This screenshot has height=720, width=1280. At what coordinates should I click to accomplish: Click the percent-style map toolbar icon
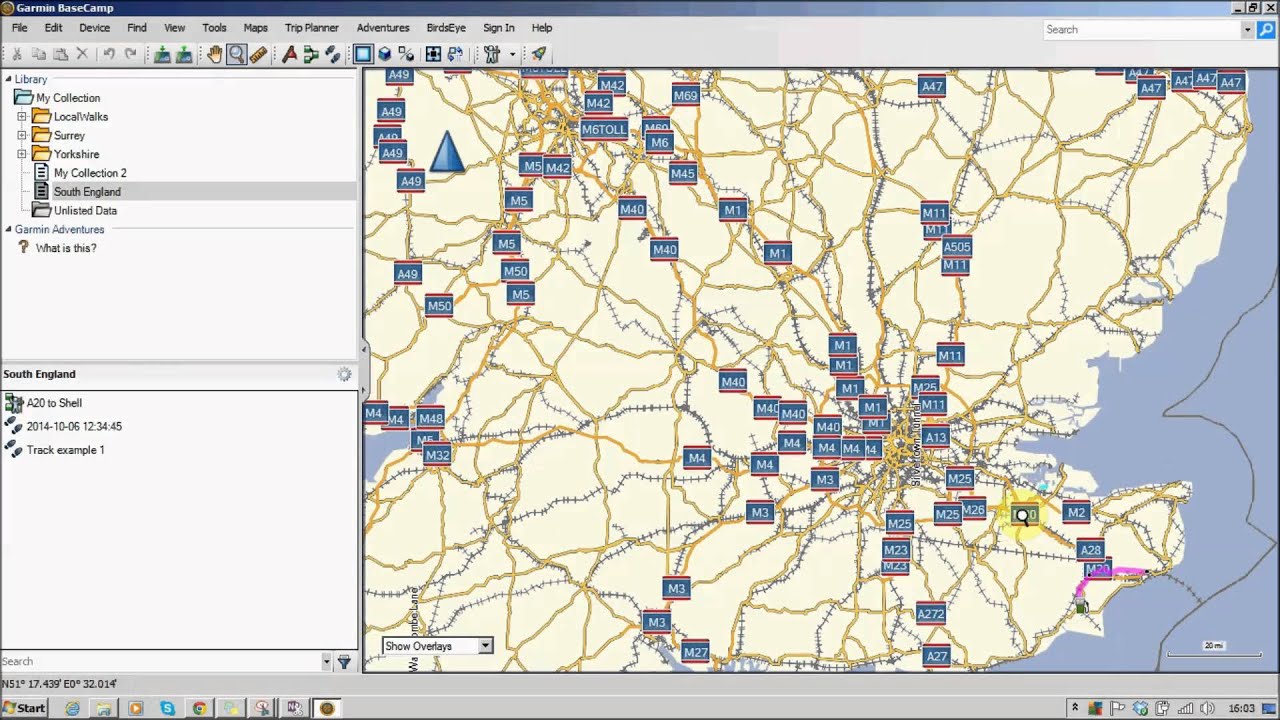[x=407, y=55]
